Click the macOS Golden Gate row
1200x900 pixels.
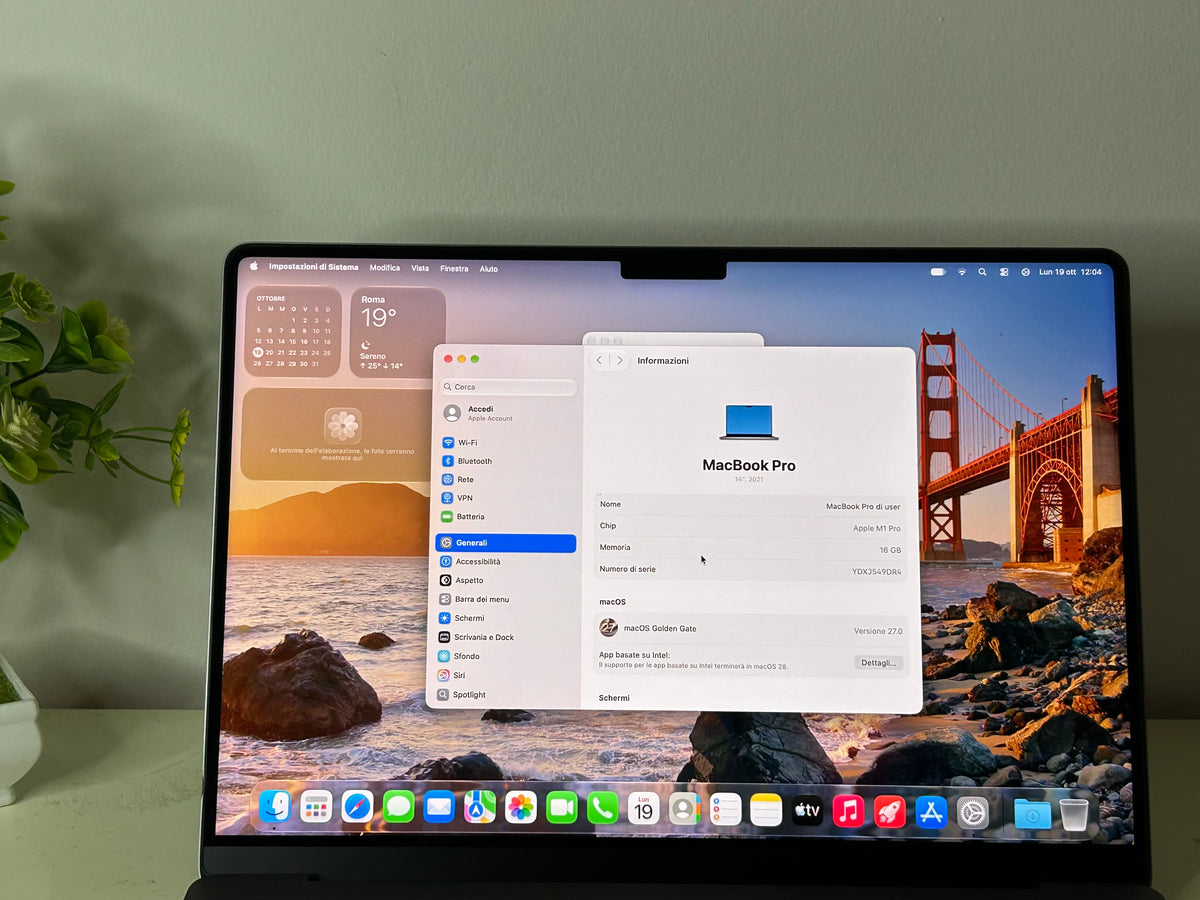point(751,629)
